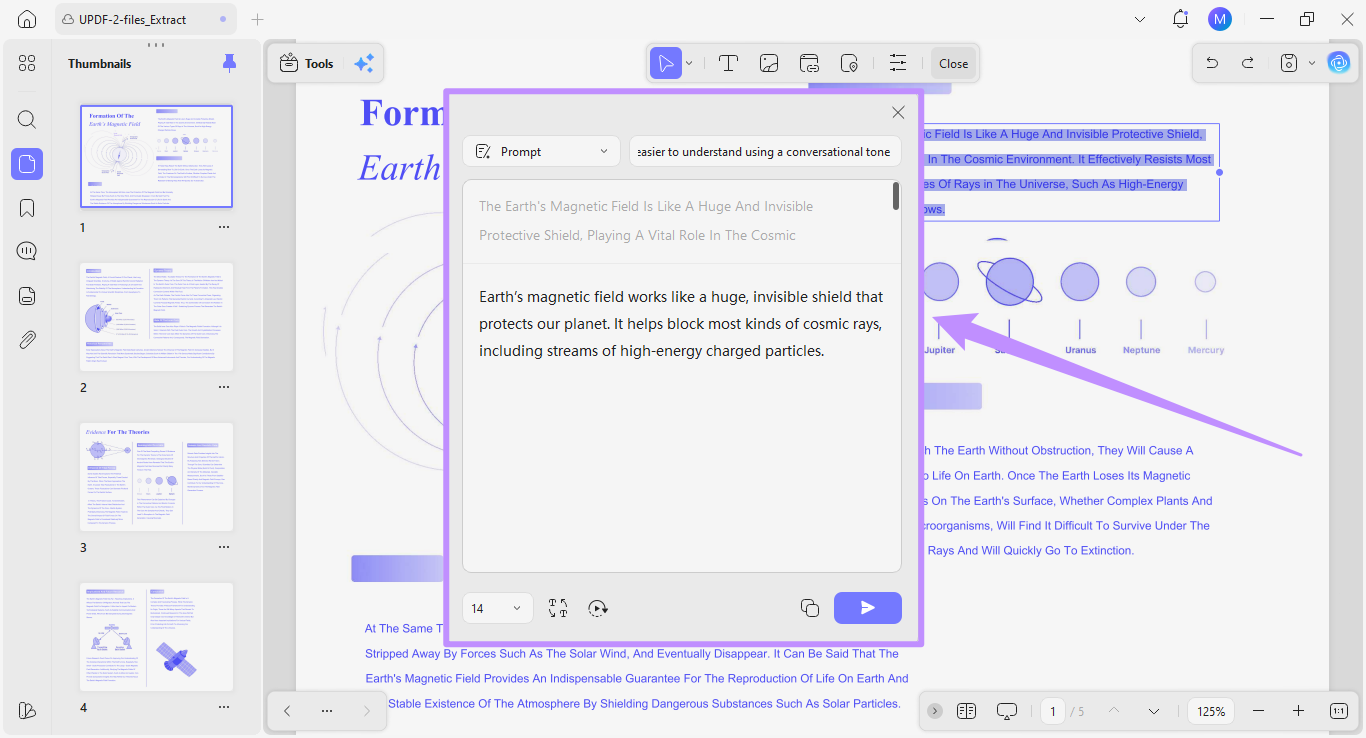Go to previous page with up arrow

(x=1113, y=711)
